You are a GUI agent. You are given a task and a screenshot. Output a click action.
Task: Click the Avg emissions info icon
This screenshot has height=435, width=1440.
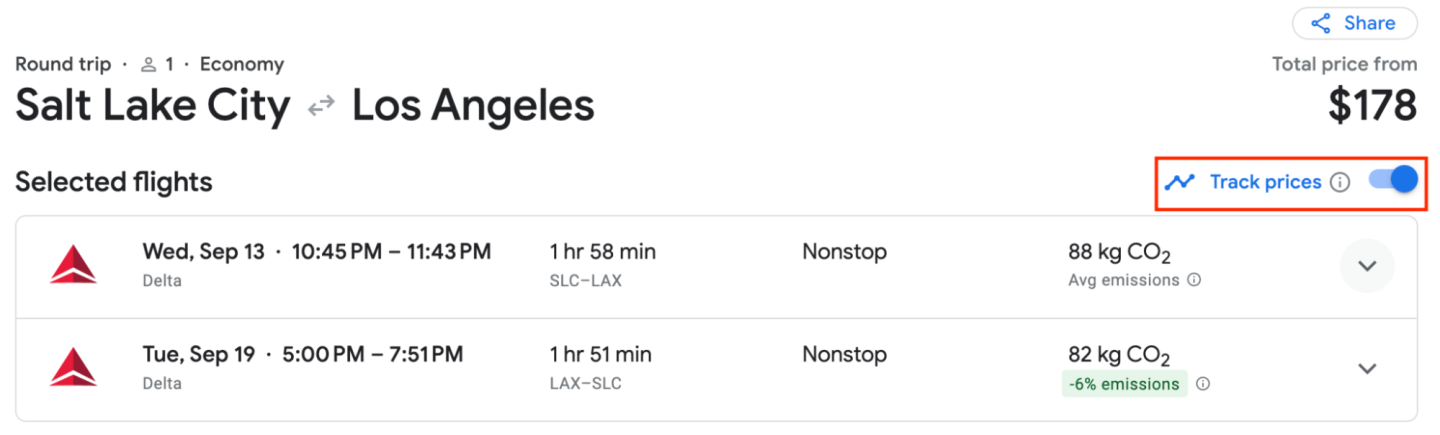coord(1194,280)
